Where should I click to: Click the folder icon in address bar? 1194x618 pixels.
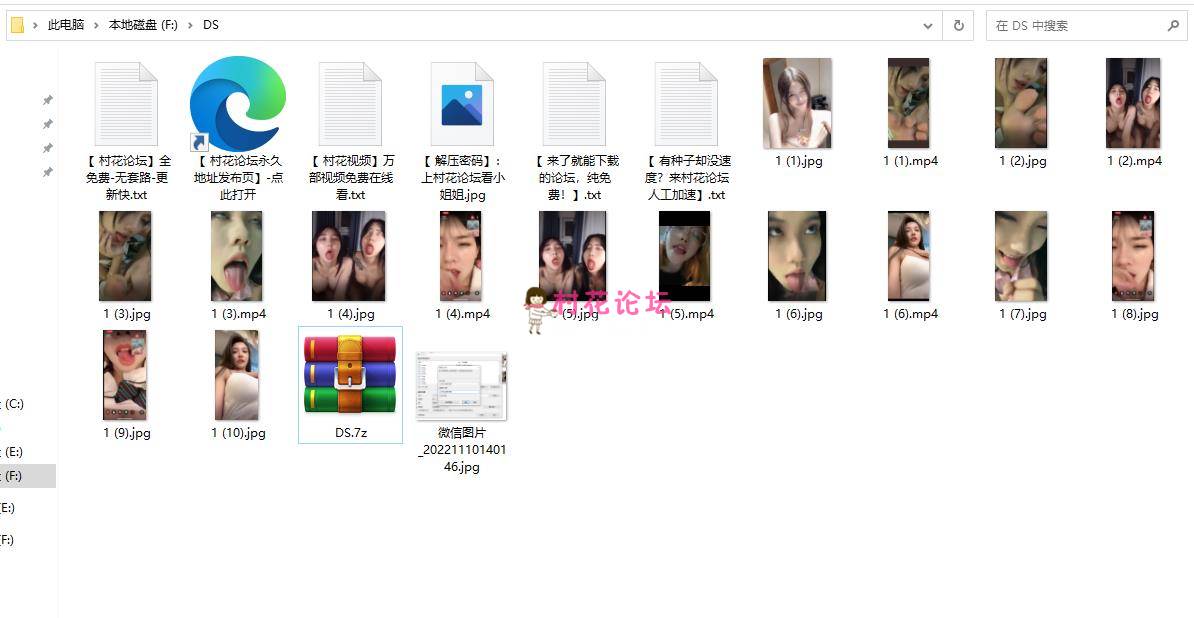coord(17,25)
